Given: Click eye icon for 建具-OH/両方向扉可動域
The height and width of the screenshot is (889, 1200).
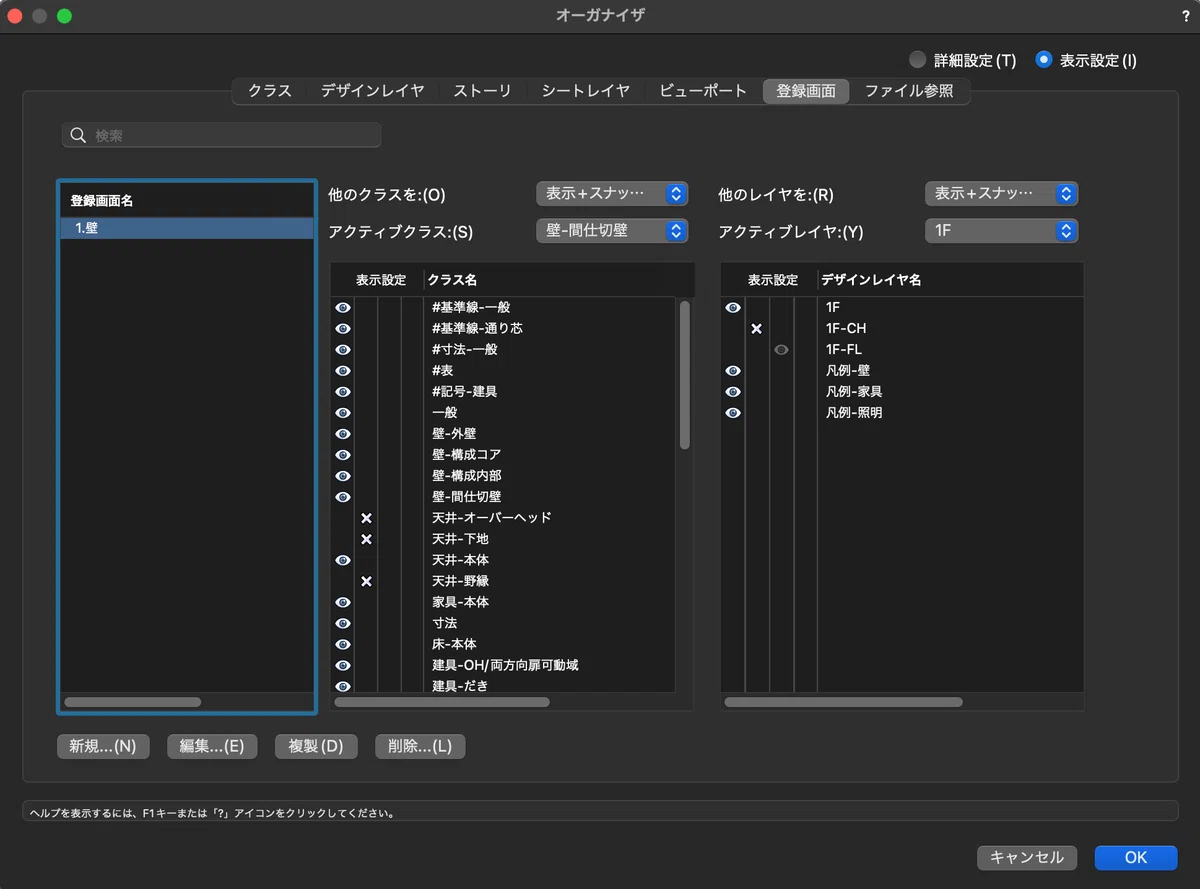Looking at the screenshot, I should tap(343, 664).
